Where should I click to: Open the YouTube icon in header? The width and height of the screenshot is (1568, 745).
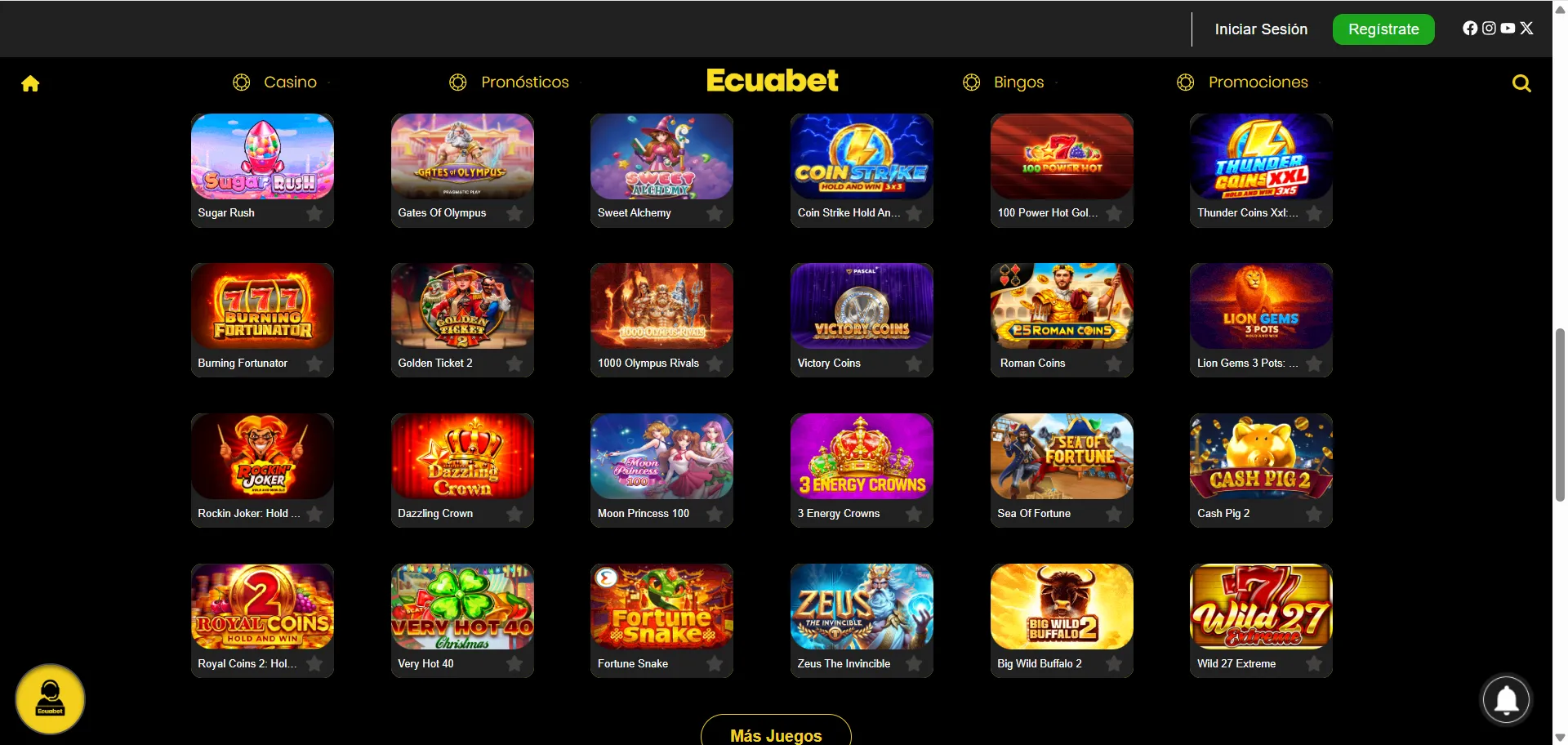pyautogui.click(x=1508, y=29)
